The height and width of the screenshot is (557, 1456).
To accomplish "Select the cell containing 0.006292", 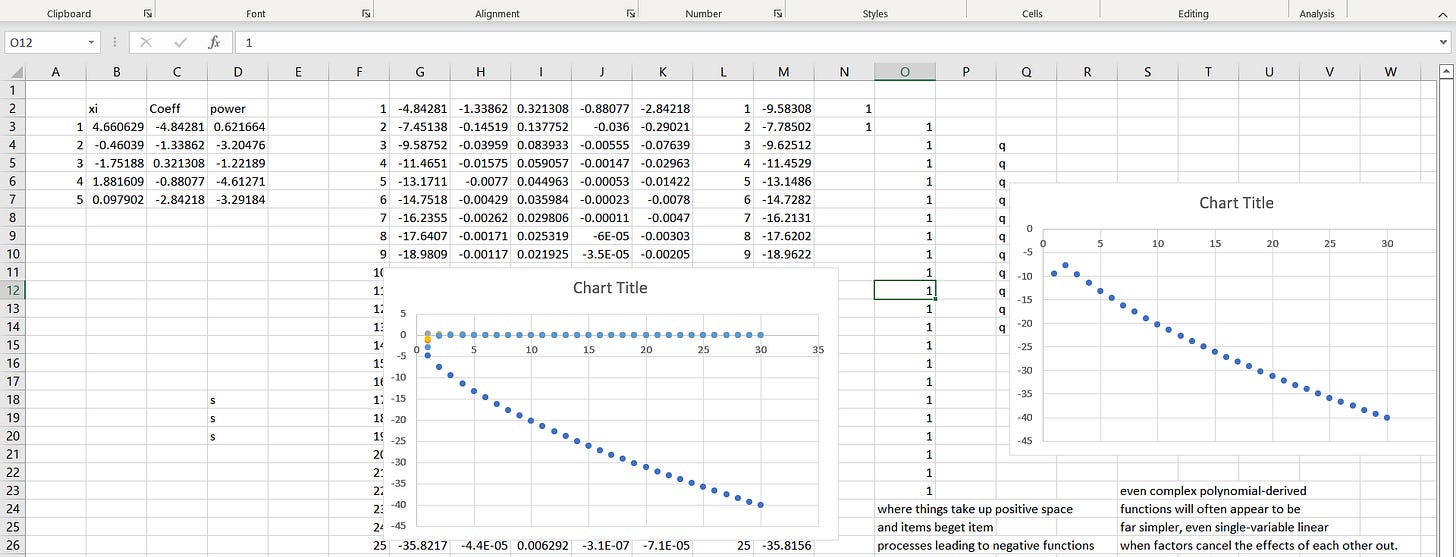I will 541,546.
